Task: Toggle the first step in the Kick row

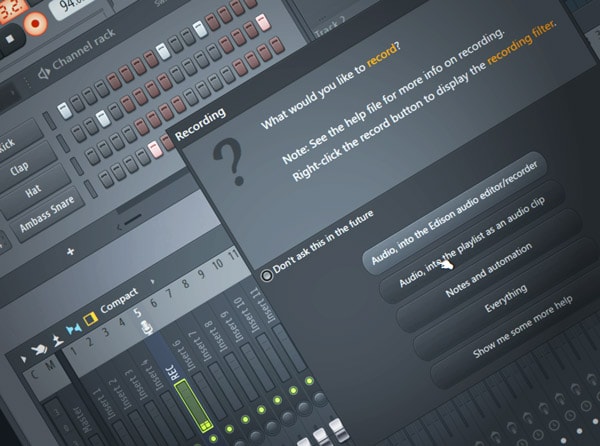Action: click(x=65, y=111)
